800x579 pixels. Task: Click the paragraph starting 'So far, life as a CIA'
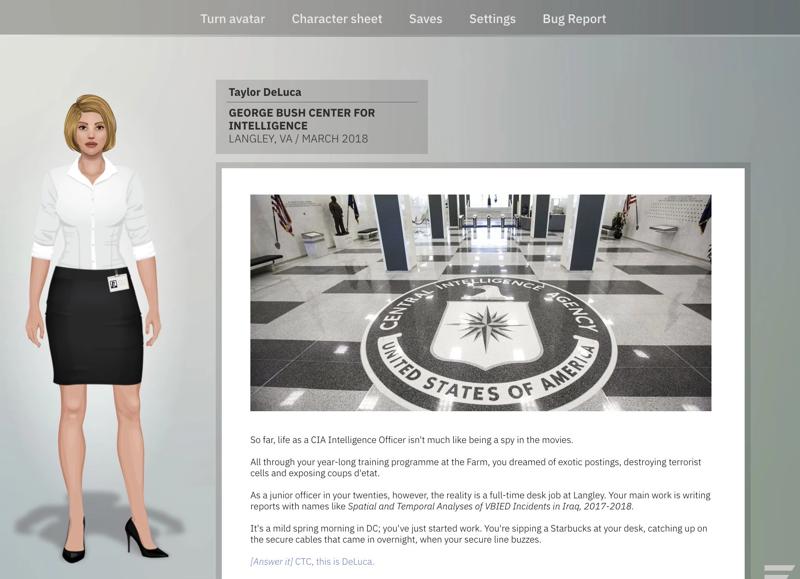click(412, 440)
